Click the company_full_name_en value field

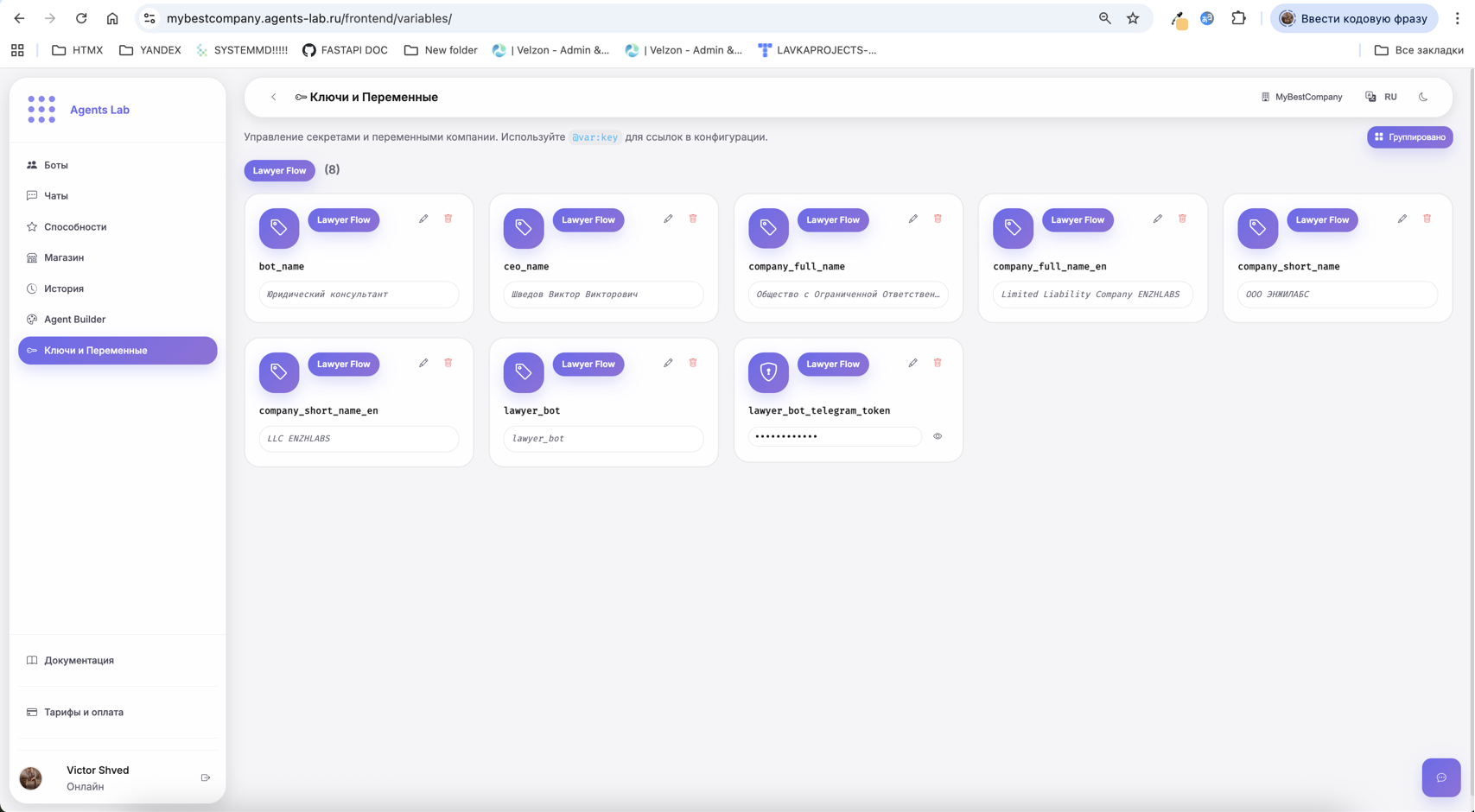coord(1092,295)
